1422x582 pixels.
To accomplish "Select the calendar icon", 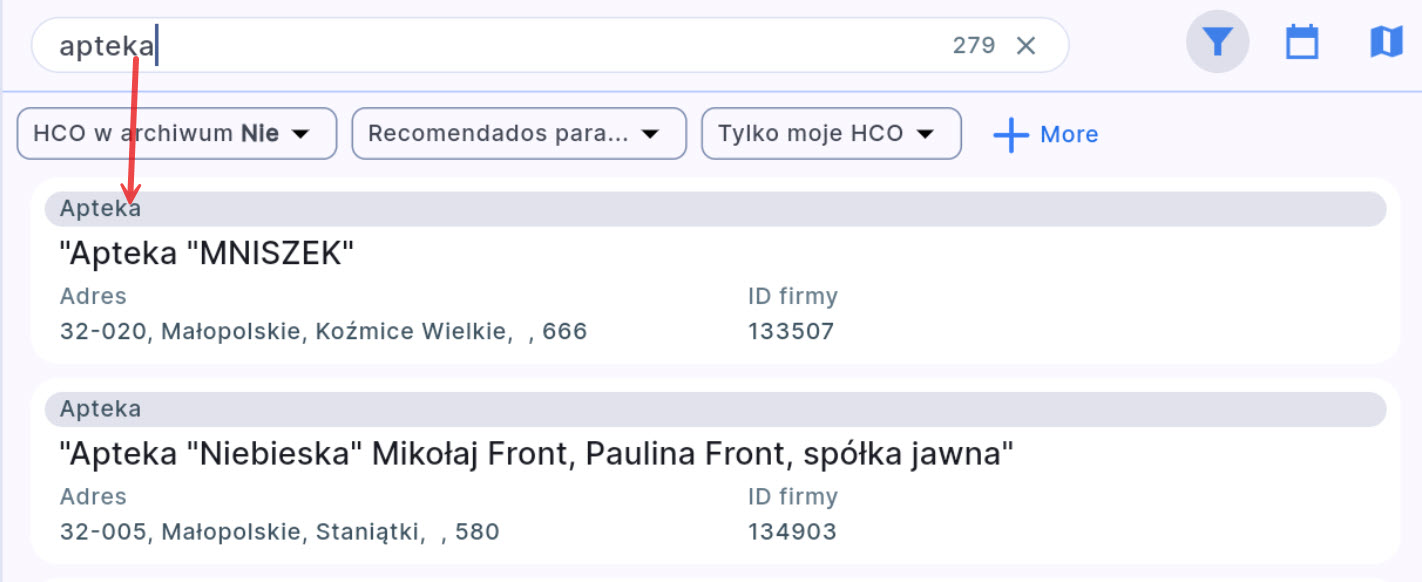I will tap(1301, 41).
